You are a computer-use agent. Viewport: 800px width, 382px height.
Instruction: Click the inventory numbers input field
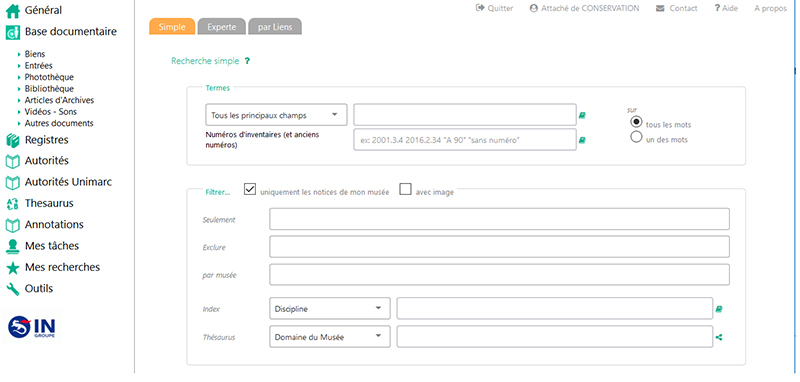(x=465, y=140)
